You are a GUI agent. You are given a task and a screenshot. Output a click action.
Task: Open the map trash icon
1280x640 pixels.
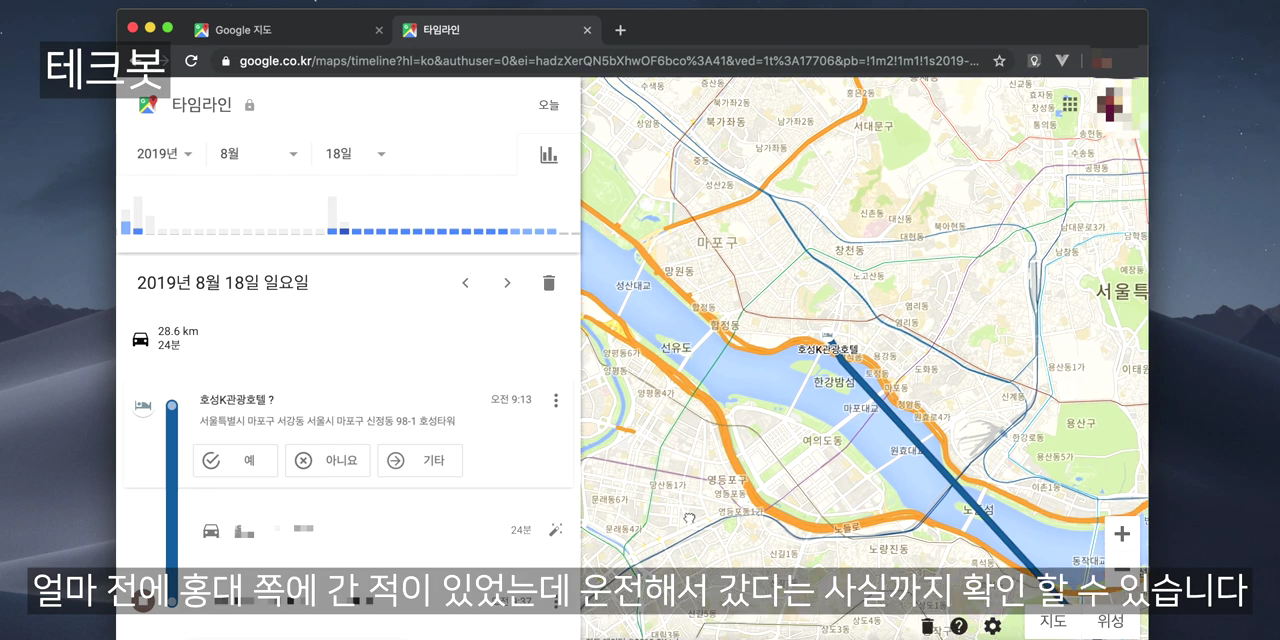coord(927,626)
